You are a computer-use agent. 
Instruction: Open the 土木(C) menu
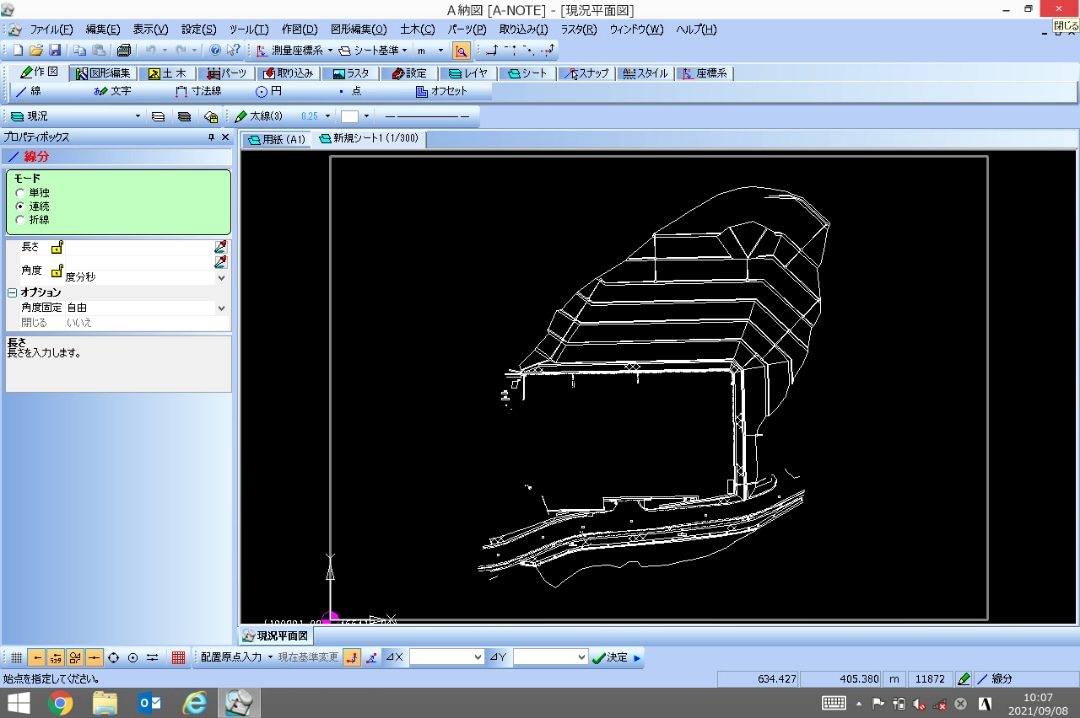tap(417, 30)
